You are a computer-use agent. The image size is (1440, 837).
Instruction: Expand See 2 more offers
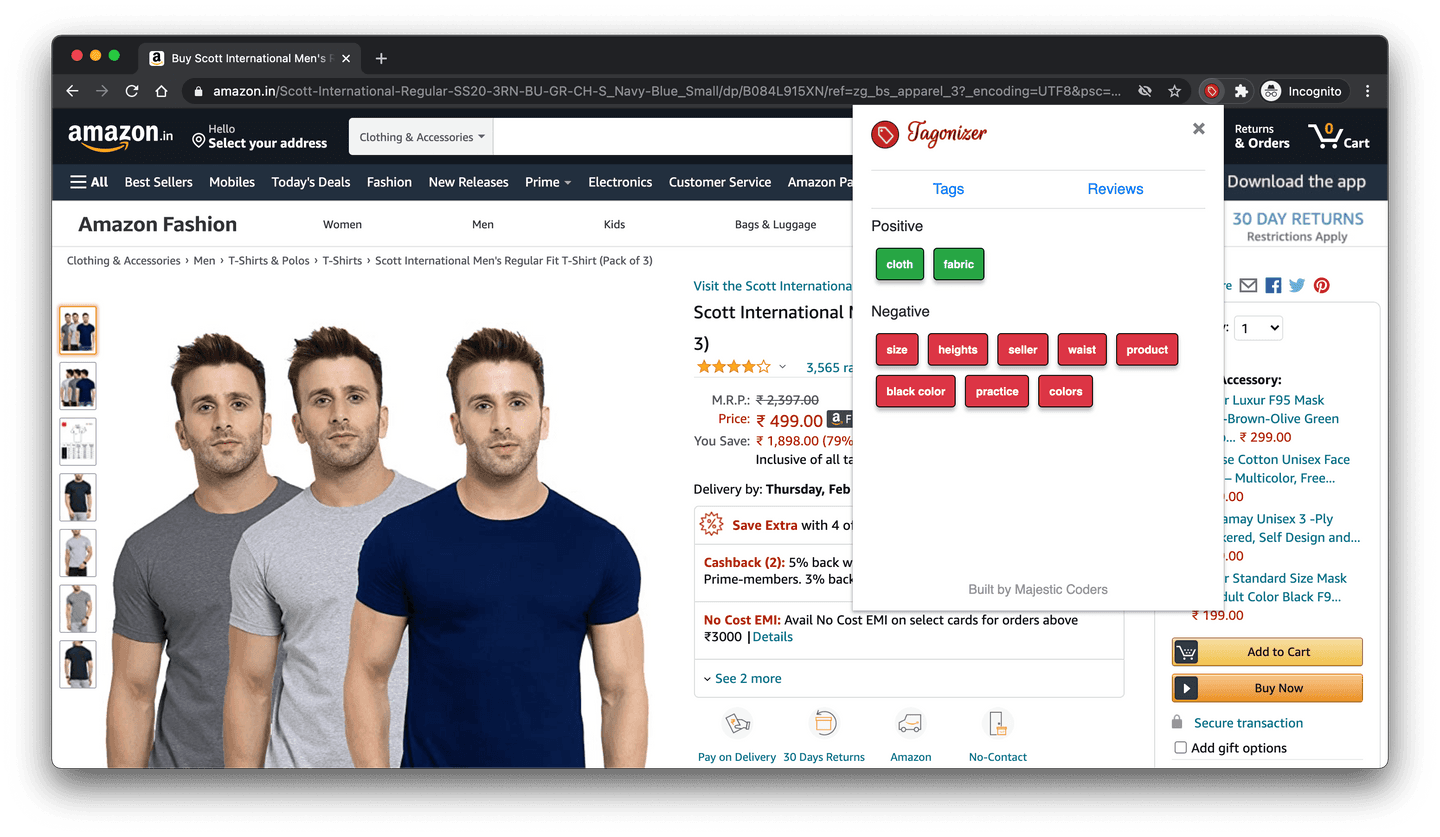742,678
